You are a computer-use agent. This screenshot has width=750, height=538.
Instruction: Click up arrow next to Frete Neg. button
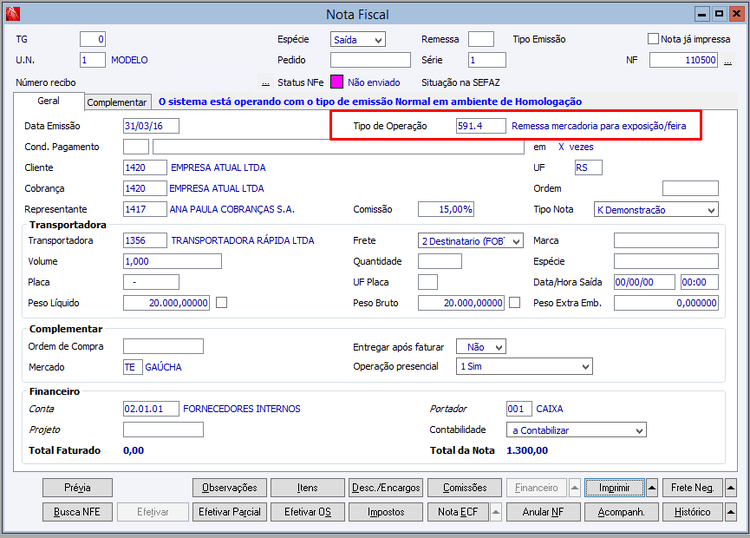[x=730, y=488]
